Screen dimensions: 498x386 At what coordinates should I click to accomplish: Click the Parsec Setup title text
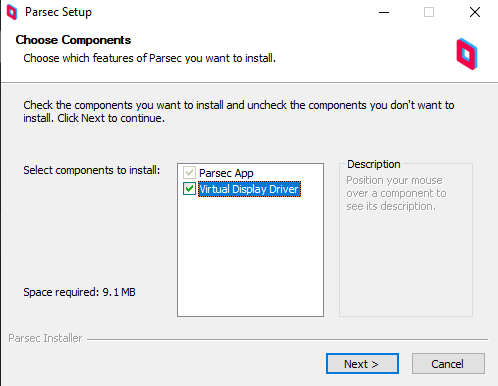pos(58,12)
